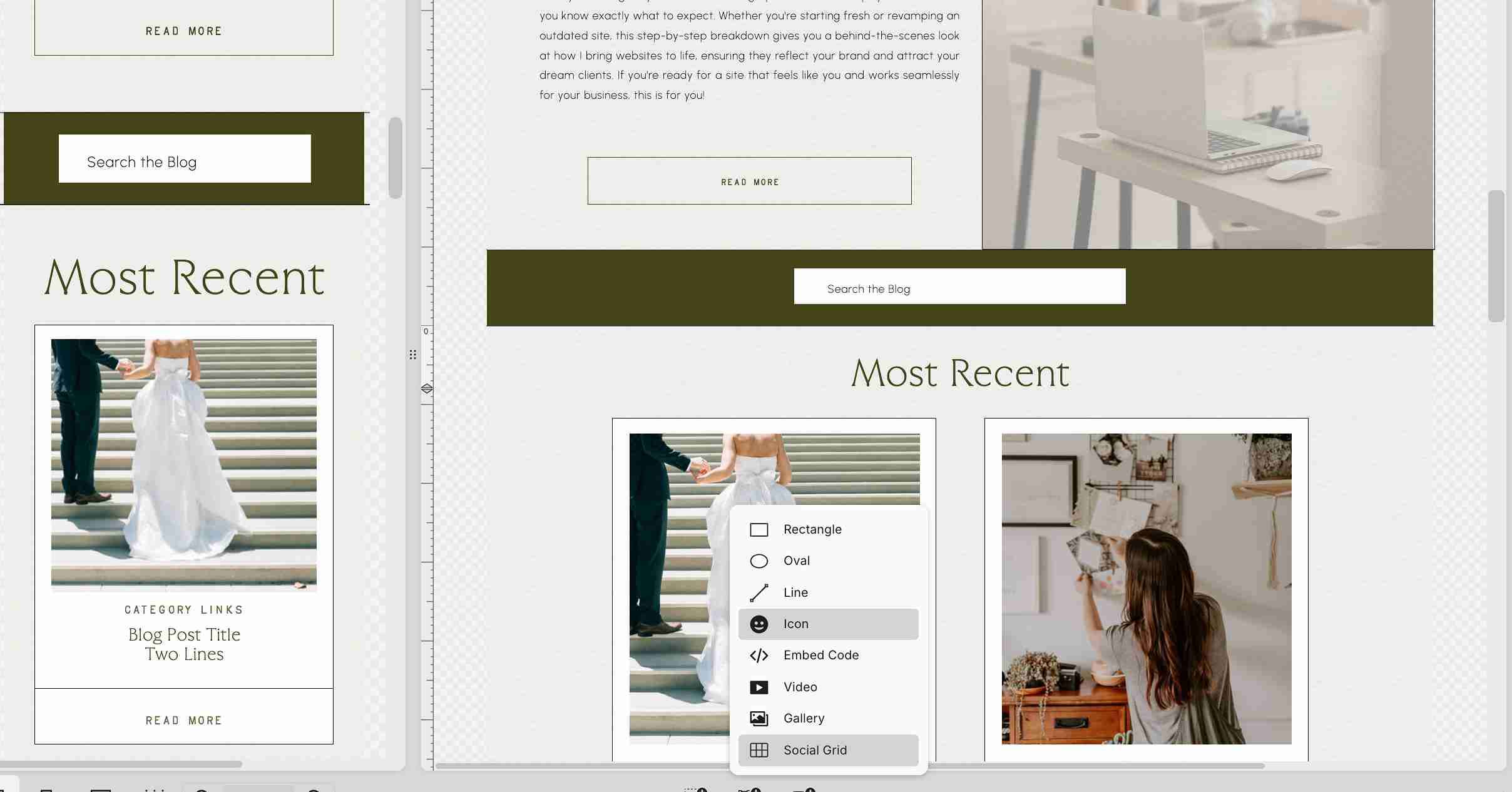Select the Icon smiley tool
Image resolution: width=1512 pixels, height=792 pixels.
click(x=795, y=624)
